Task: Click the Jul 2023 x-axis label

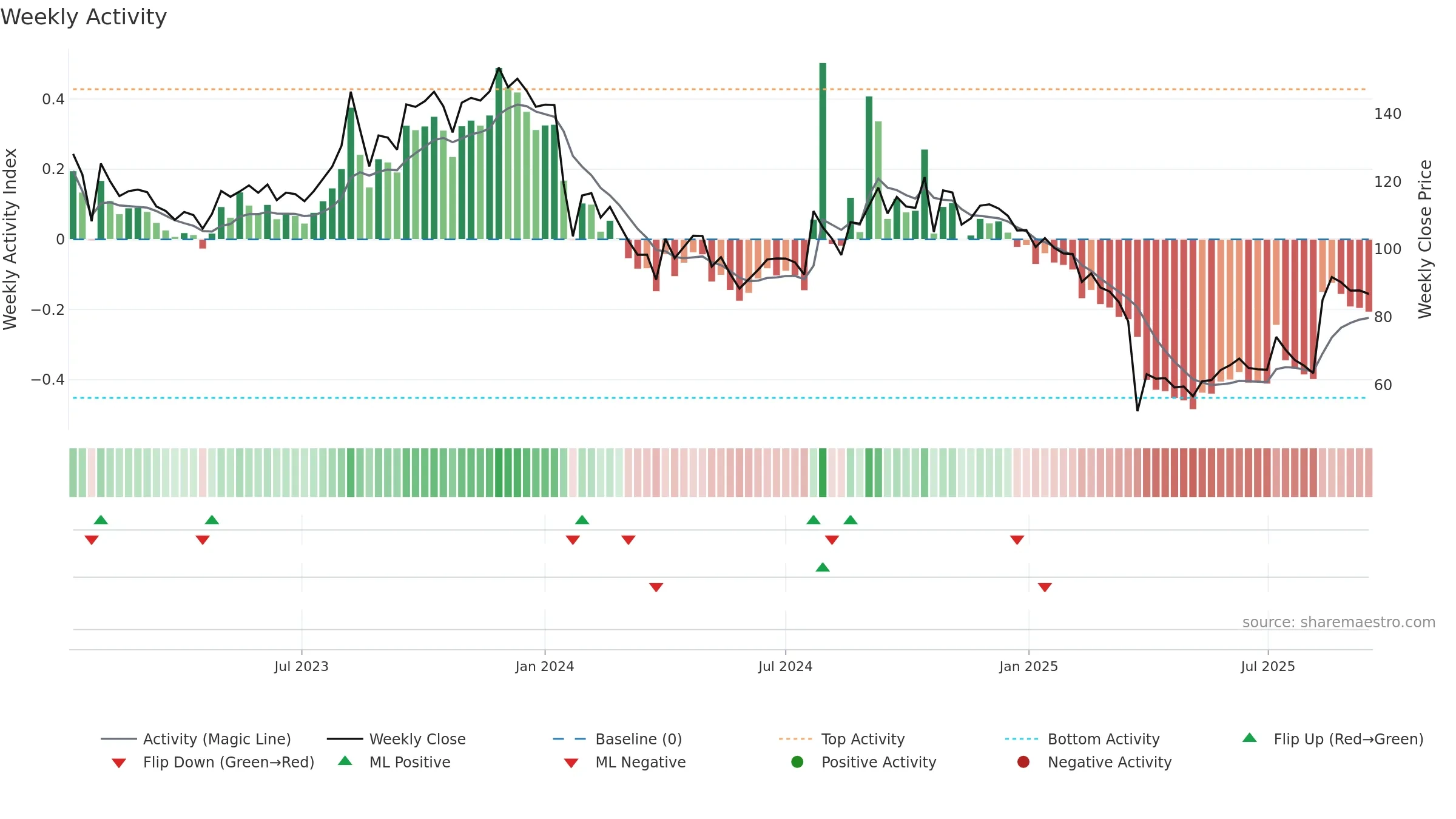Action: coord(302,666)
